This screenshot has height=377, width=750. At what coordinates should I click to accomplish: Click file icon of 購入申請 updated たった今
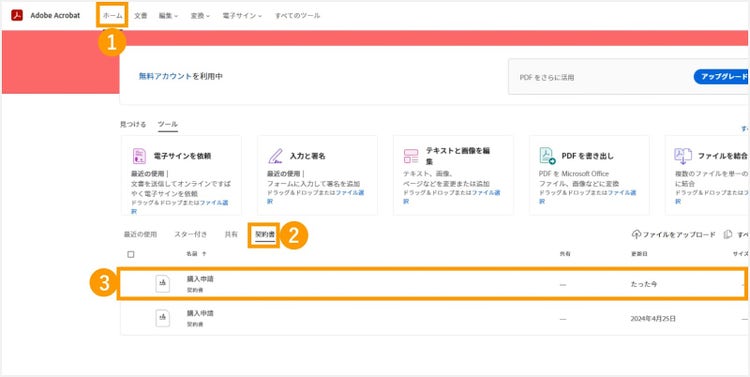(163, 284)
